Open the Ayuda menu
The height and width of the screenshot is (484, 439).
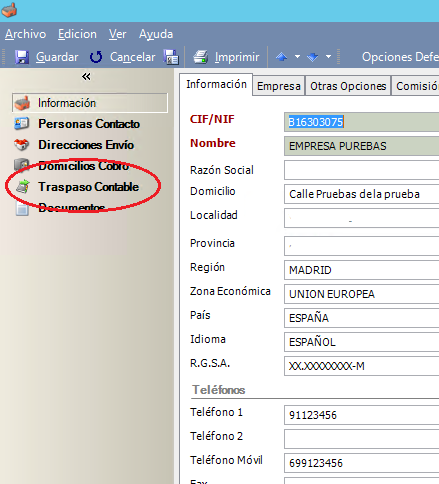tap(156, 34)
